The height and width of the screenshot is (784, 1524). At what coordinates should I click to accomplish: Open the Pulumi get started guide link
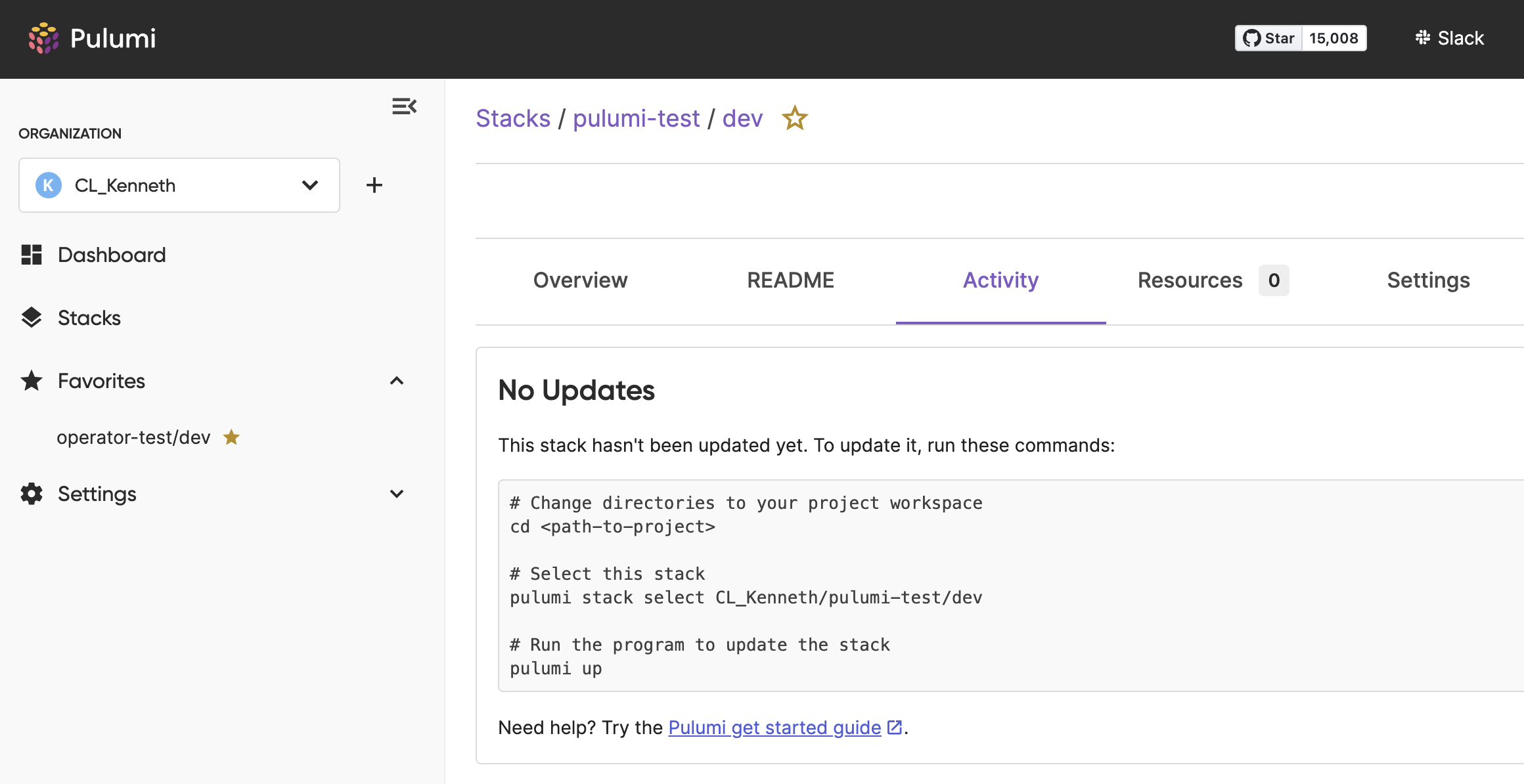tap(774, 728)
